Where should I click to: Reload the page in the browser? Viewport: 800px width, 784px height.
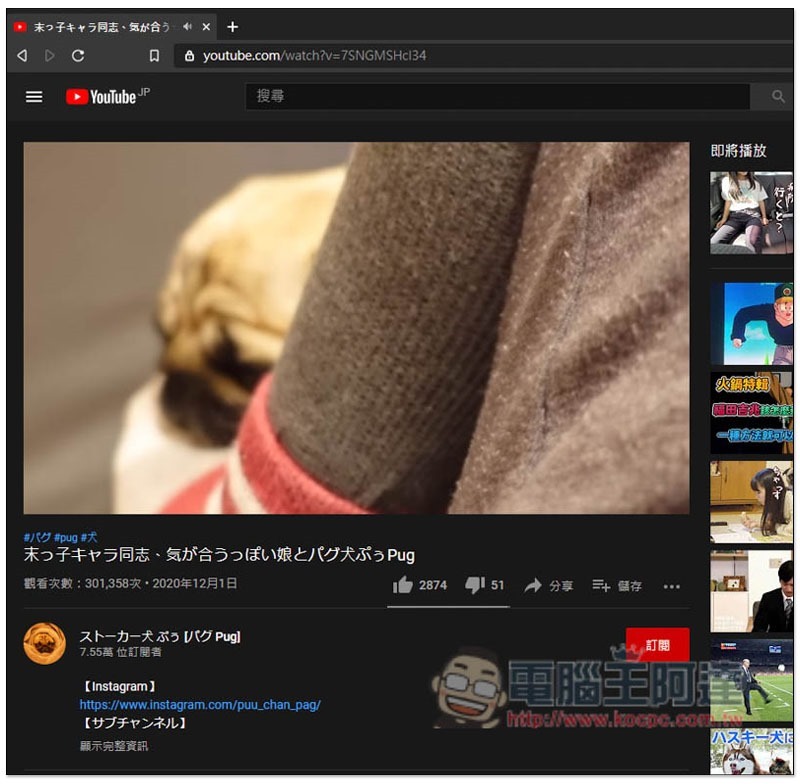pos(78,56)
